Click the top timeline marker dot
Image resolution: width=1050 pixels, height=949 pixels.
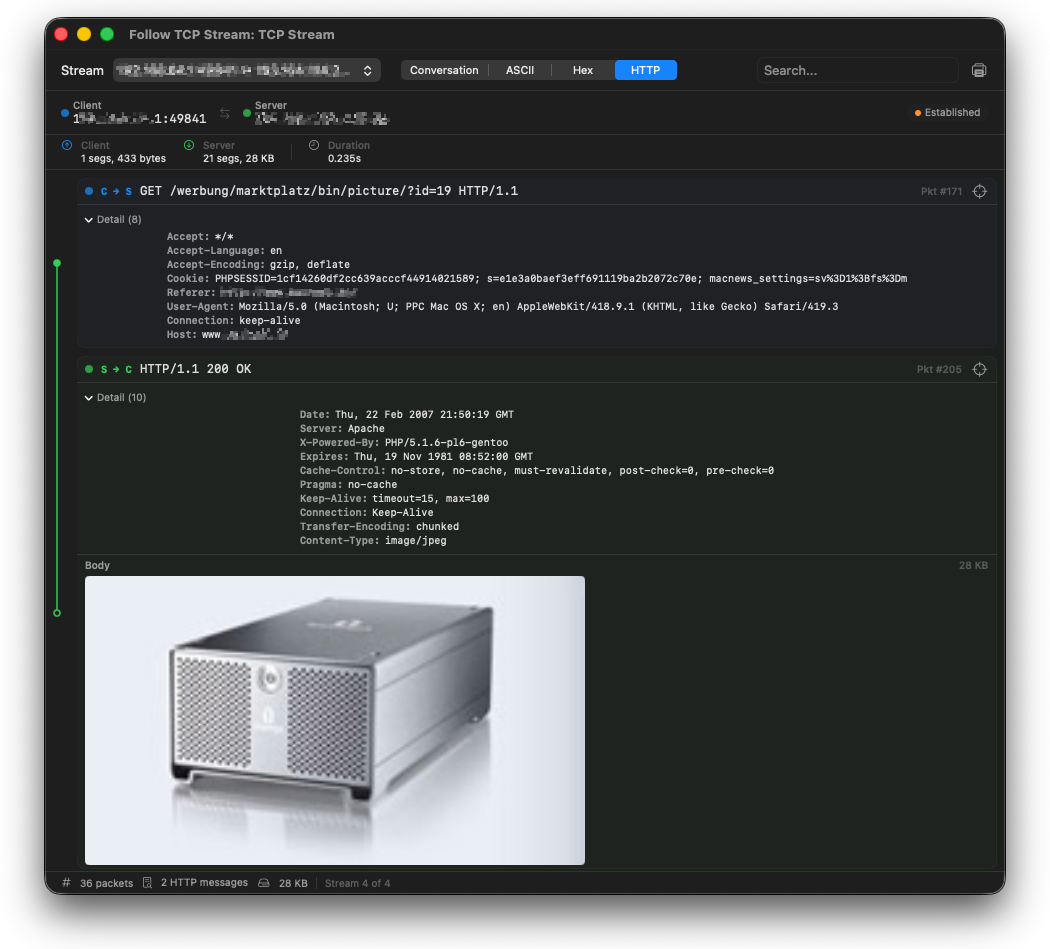pos(57,263)
